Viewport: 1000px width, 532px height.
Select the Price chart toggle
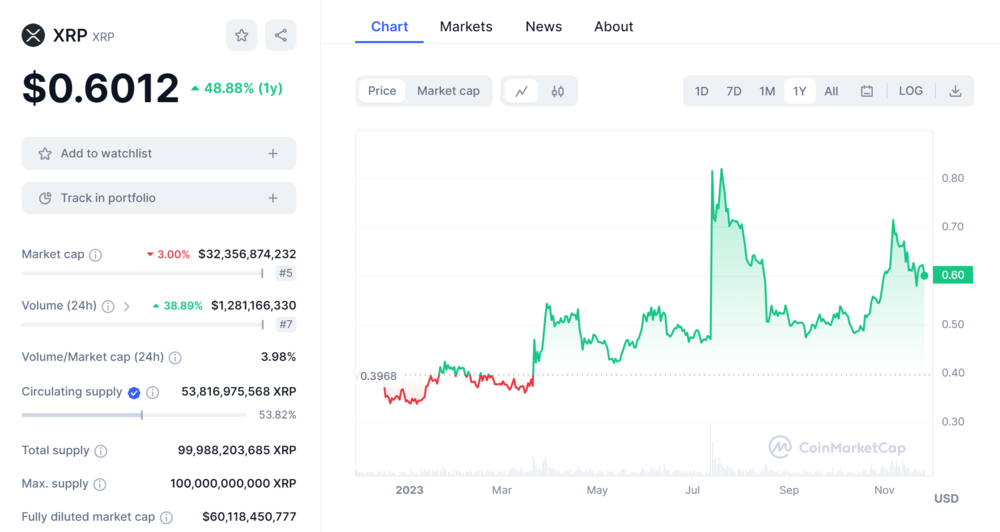pyautogui.click(x=382, y=91)
